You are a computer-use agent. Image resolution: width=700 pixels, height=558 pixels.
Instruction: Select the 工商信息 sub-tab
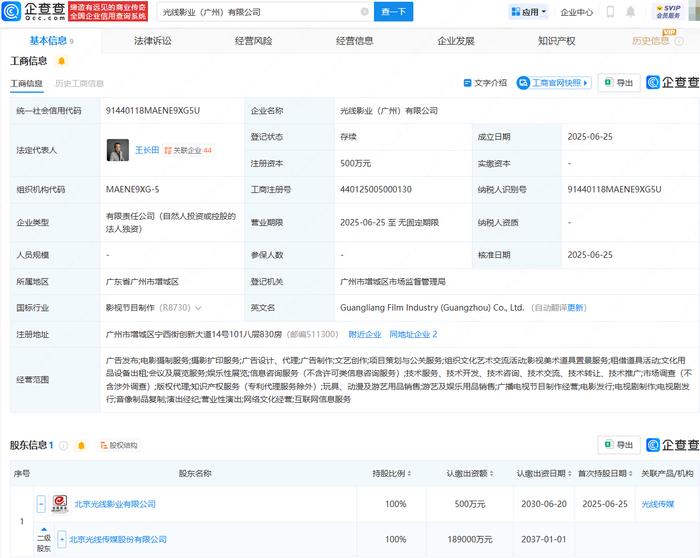pos(26,83)
